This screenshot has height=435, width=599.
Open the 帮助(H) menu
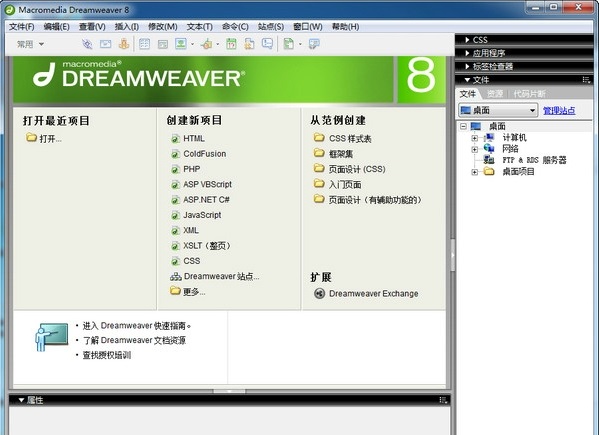[345, 27]
